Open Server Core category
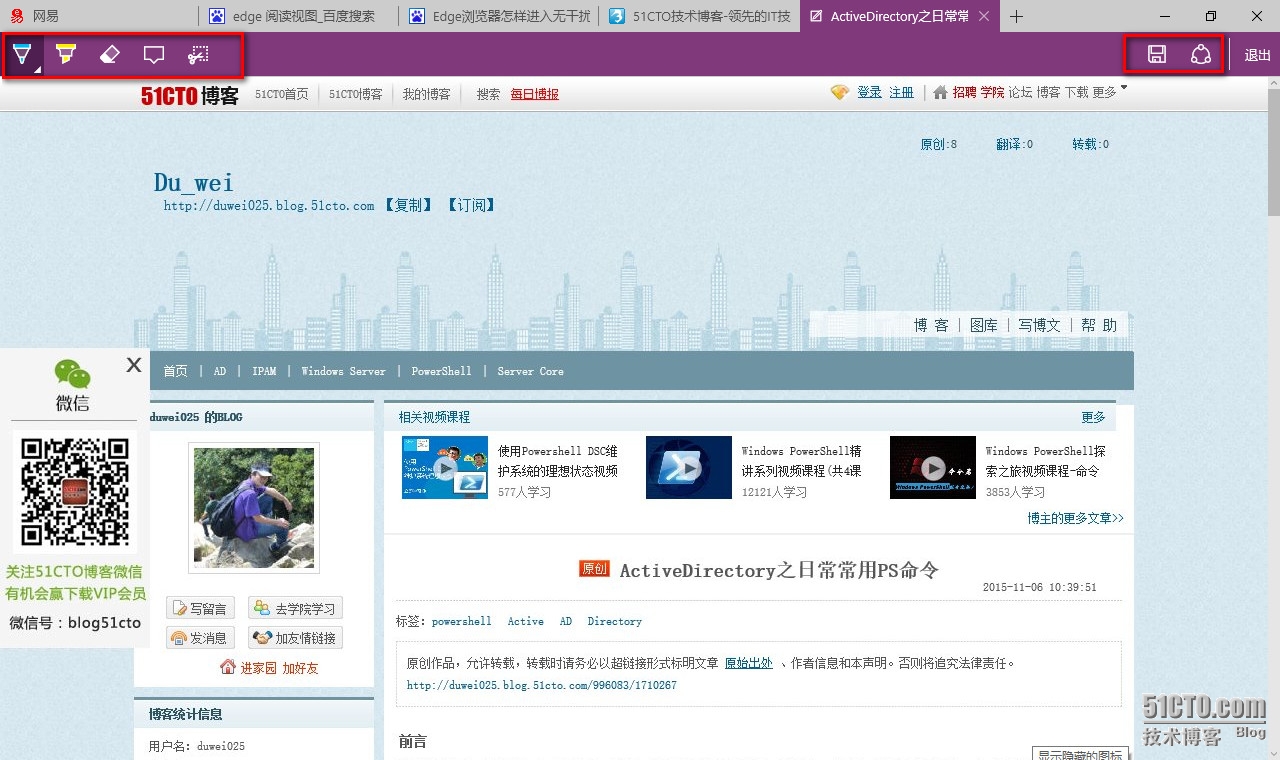Screen dimensions: 1280x760 click(530, 371)
